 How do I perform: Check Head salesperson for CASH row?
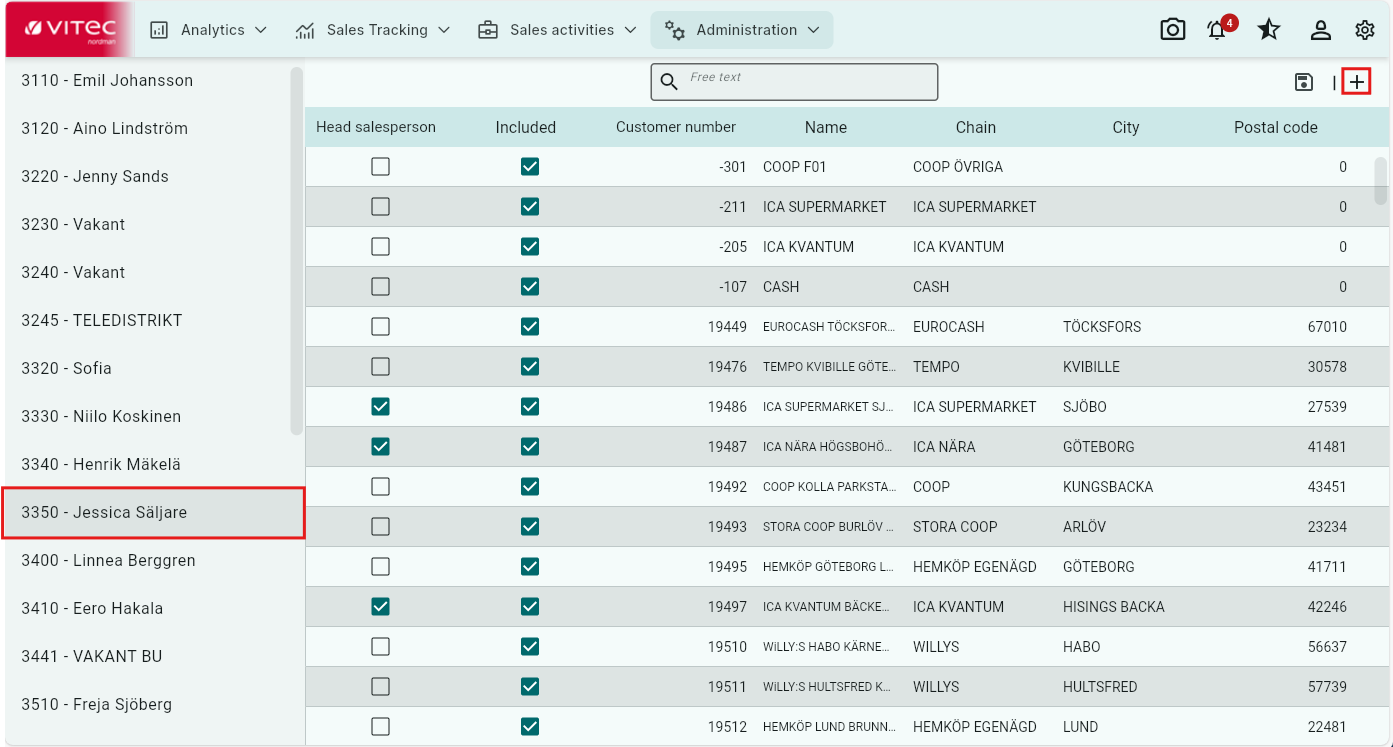point(380,287)
